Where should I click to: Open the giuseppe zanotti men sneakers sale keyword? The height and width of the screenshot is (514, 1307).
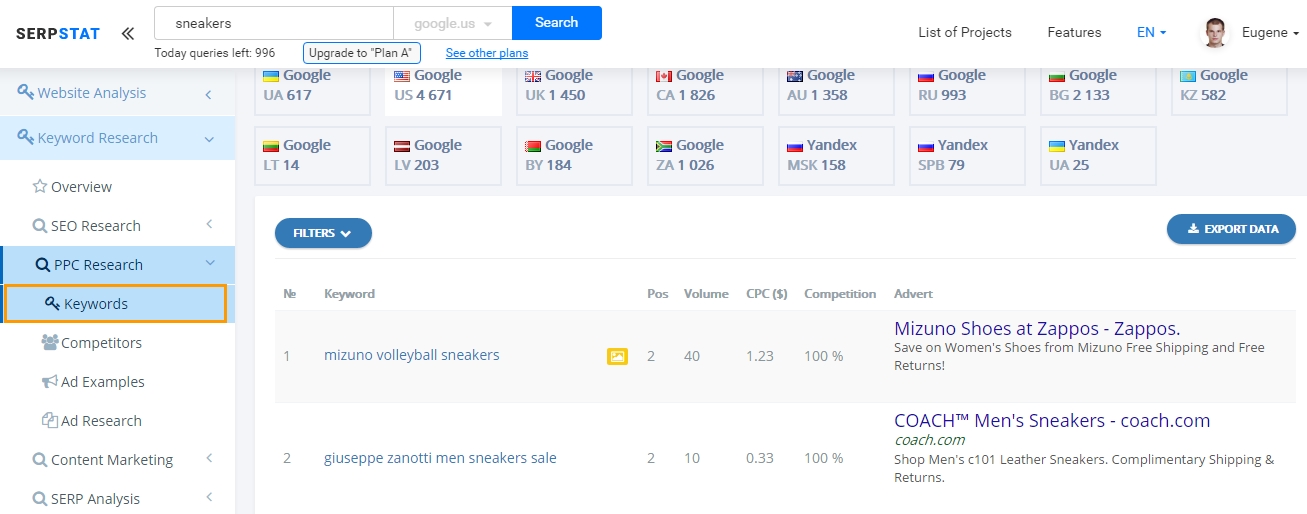440,458
